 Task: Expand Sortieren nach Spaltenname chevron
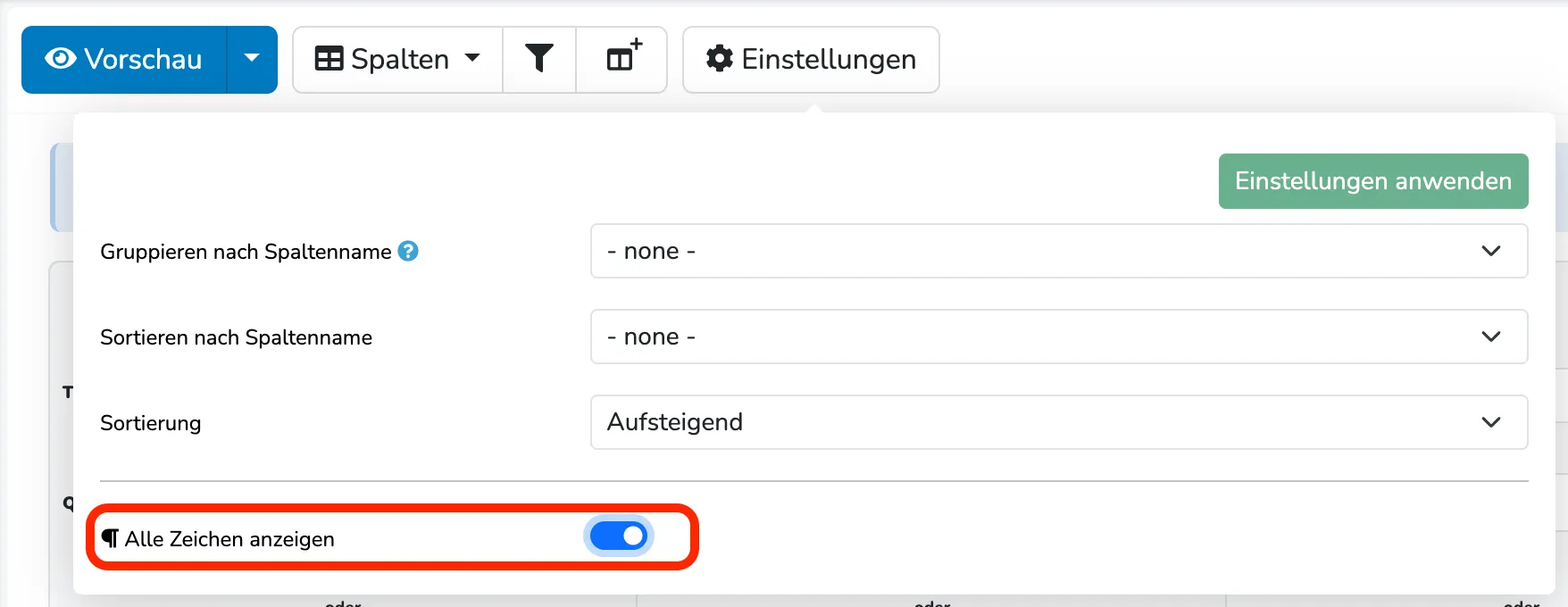tap(1491, 337)
